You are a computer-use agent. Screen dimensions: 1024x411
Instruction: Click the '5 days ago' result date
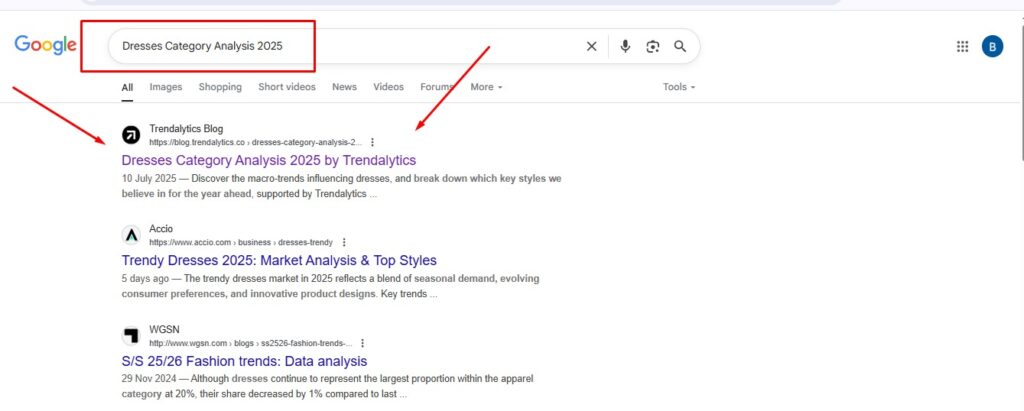pyautogui.click(x=144, y=278)
